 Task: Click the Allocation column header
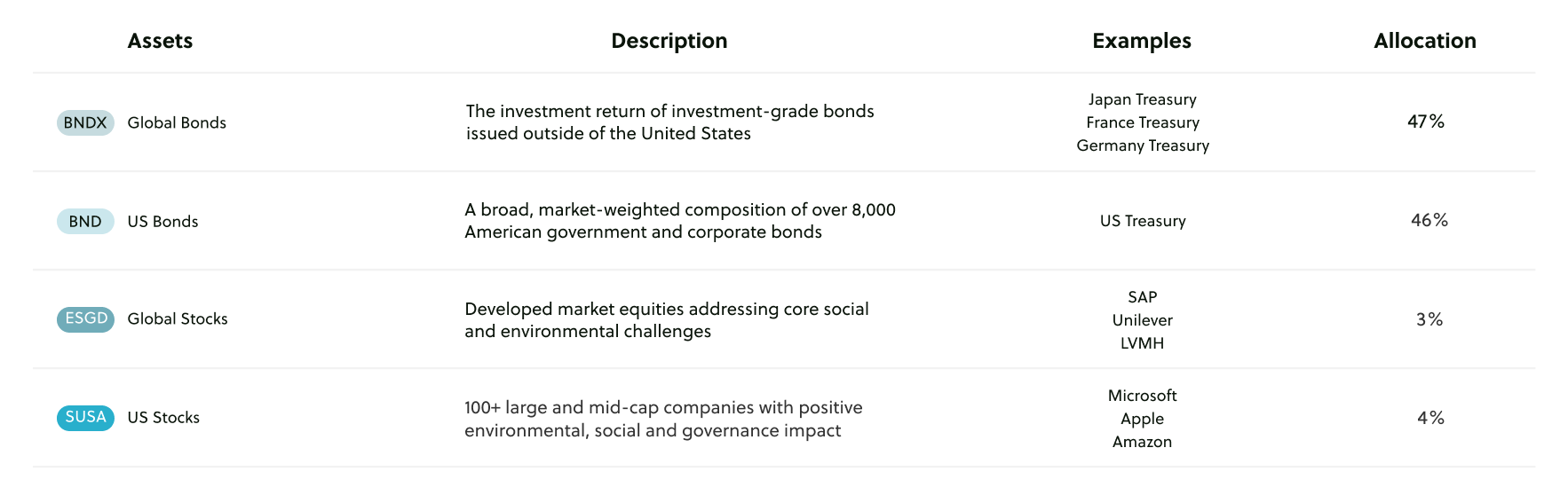(1424, 41)
